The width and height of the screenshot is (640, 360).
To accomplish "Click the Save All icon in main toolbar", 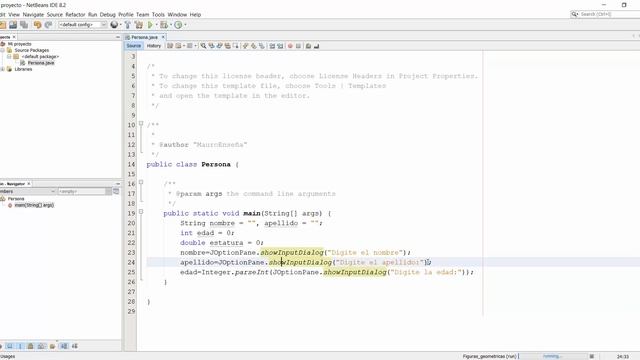I will click(x=24, y=25).
